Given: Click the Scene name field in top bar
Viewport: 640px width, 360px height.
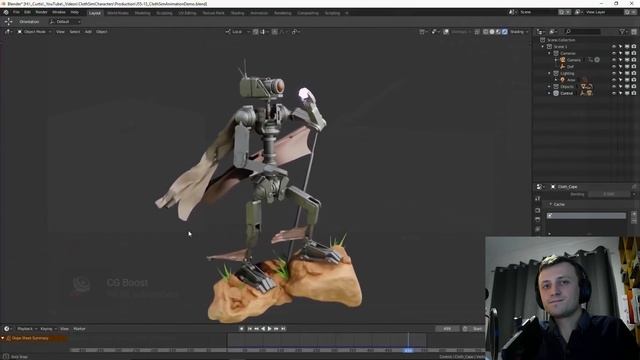Looking at the screenshot, I should 538,12.
